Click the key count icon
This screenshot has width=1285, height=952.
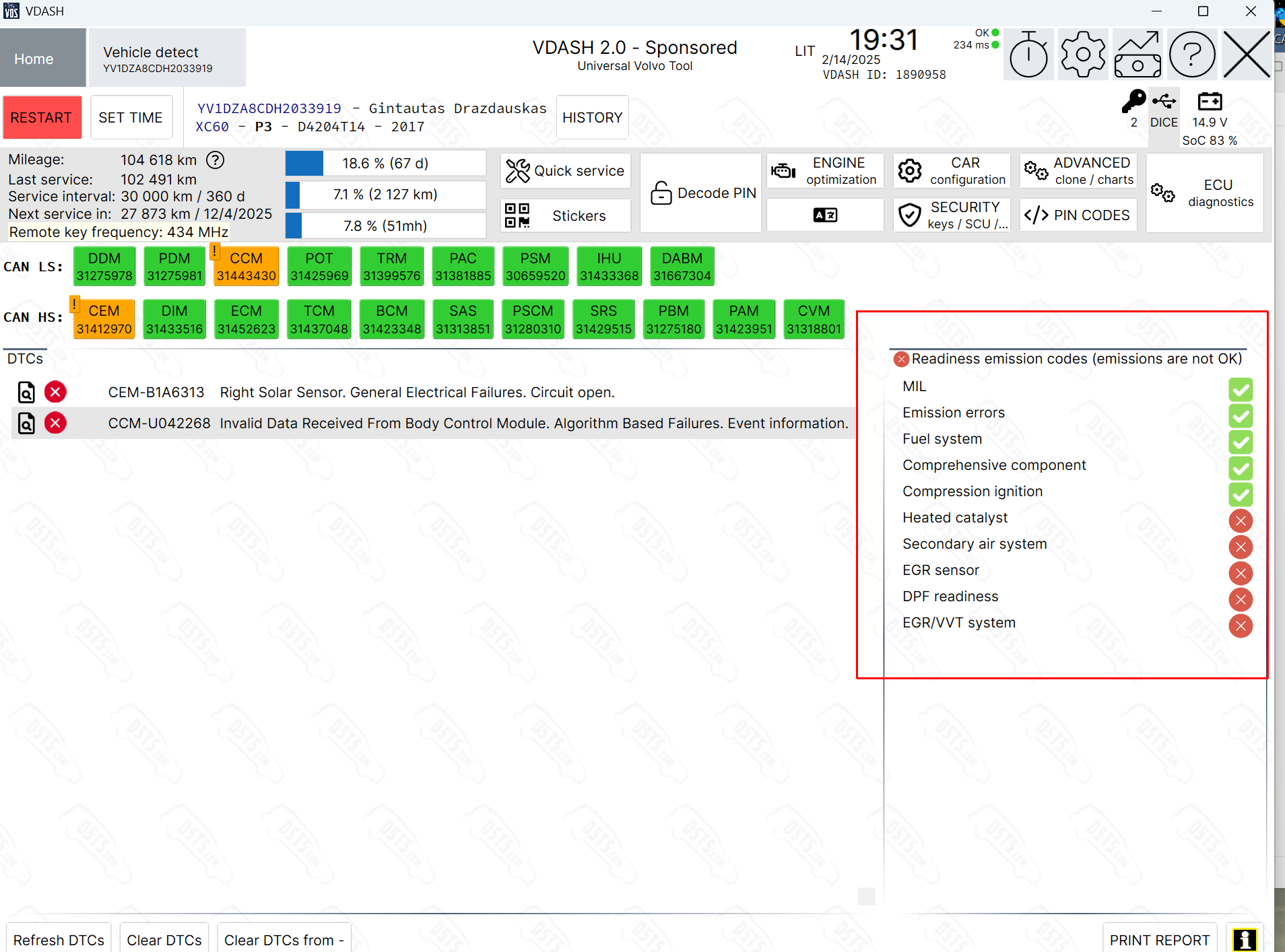[x=1133, y=102]
